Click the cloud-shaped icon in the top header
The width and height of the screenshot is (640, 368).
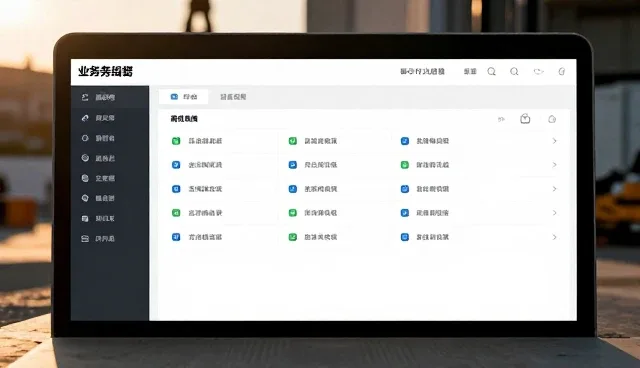click(x=538, y=71)
